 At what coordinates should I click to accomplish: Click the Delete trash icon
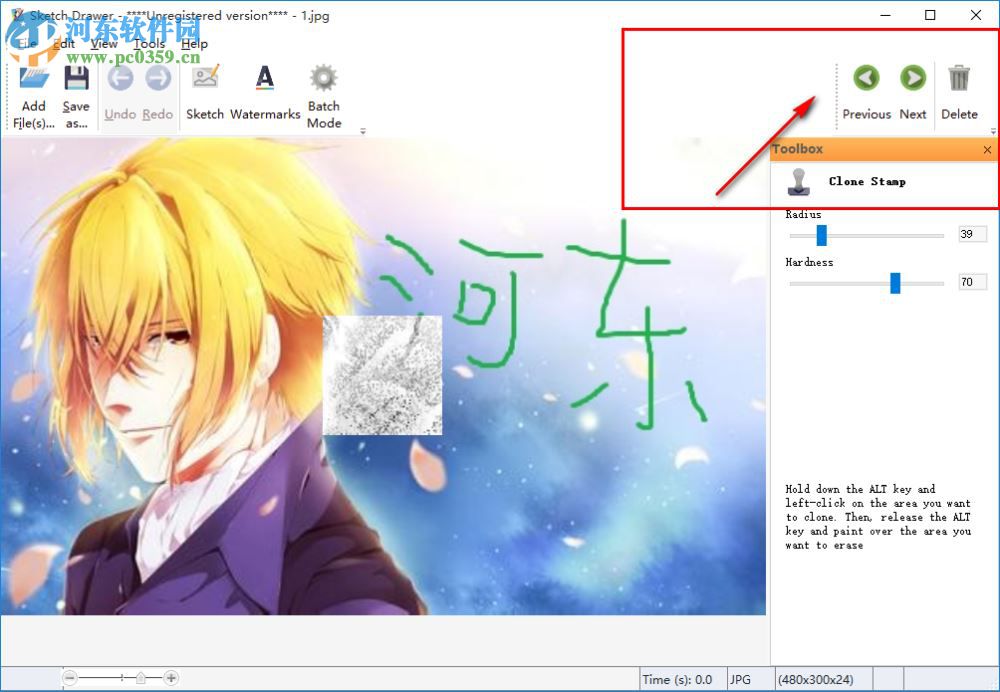pos(959,78)
